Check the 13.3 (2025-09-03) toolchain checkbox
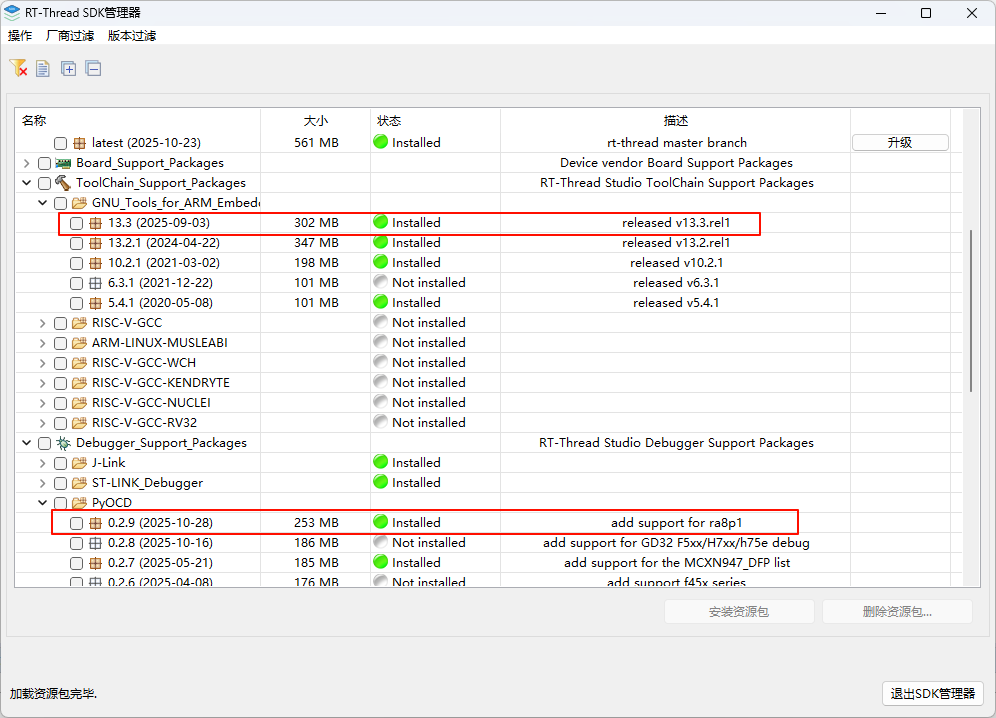The image size is (996, 718). [x=77, y=223]
